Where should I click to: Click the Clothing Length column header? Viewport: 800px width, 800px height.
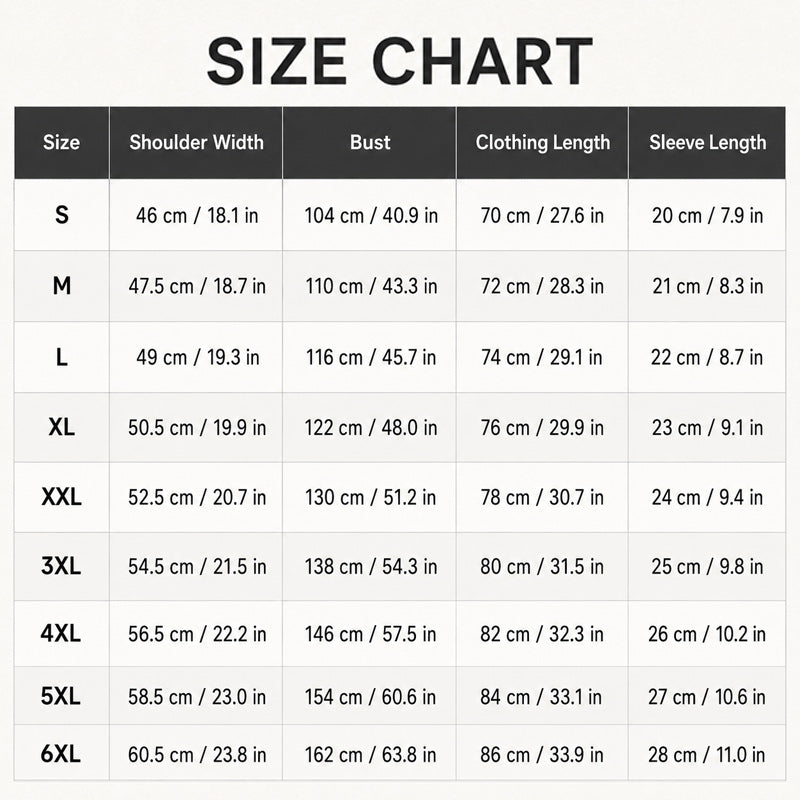[x=543, y=143]
